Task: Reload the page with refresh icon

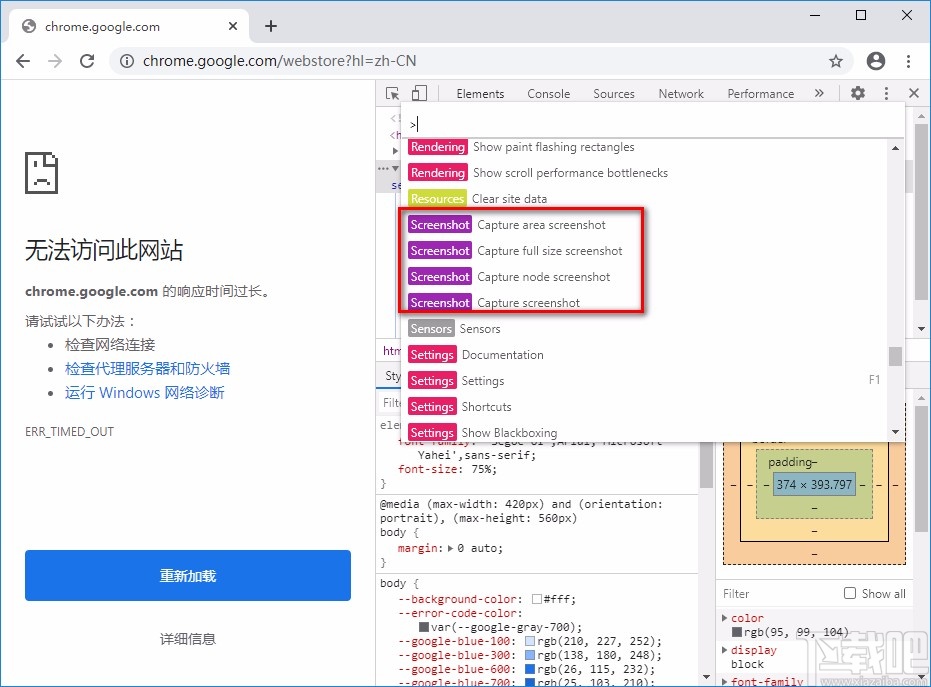Action: tap(87, 61)
